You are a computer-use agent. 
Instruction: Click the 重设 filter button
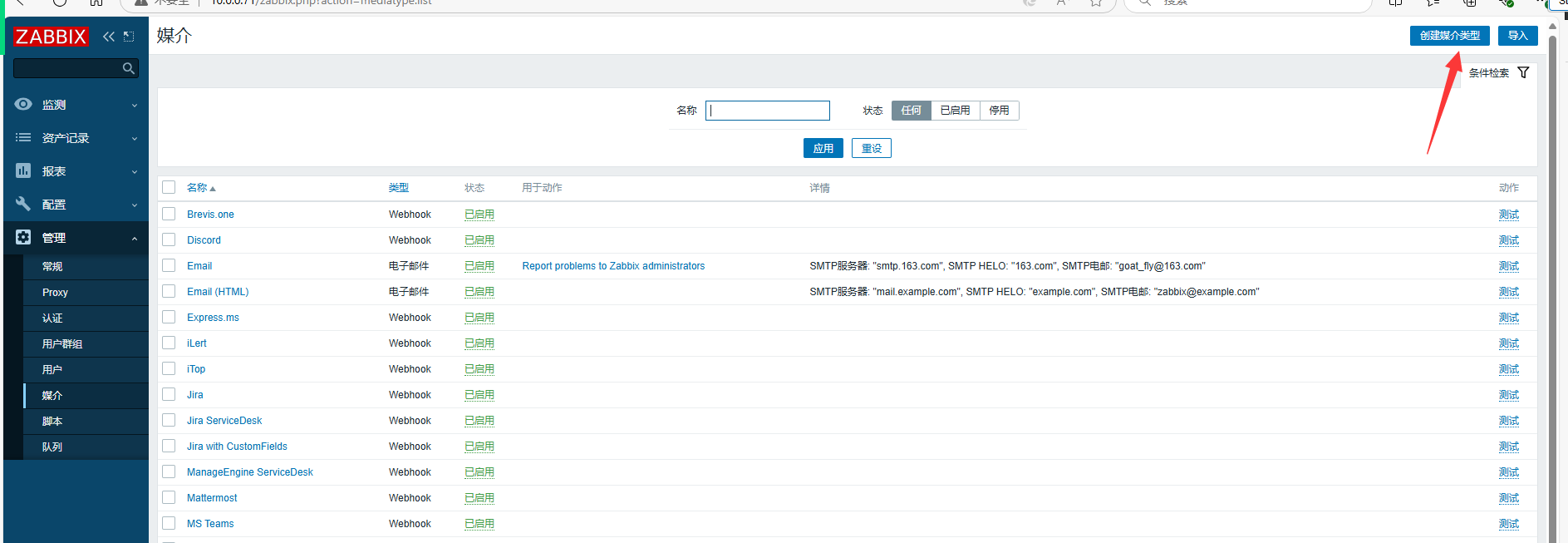pos(872,148)
